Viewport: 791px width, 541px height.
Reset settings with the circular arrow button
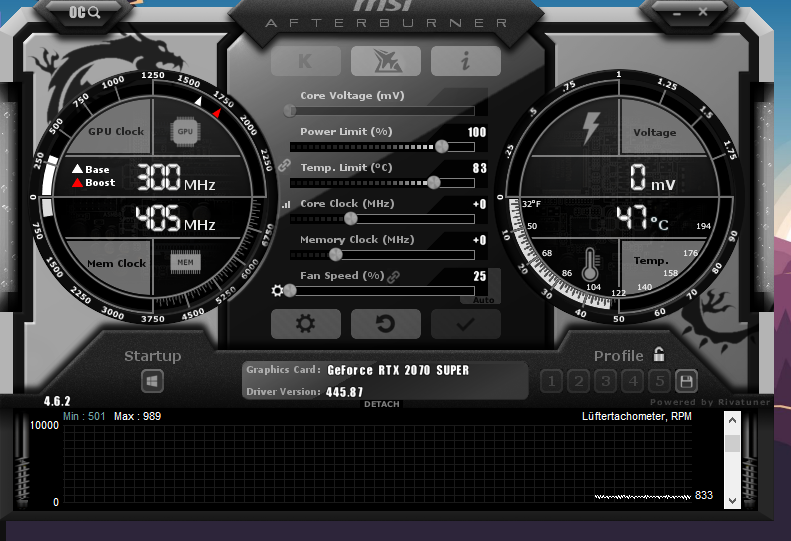(x=386, y=323)
